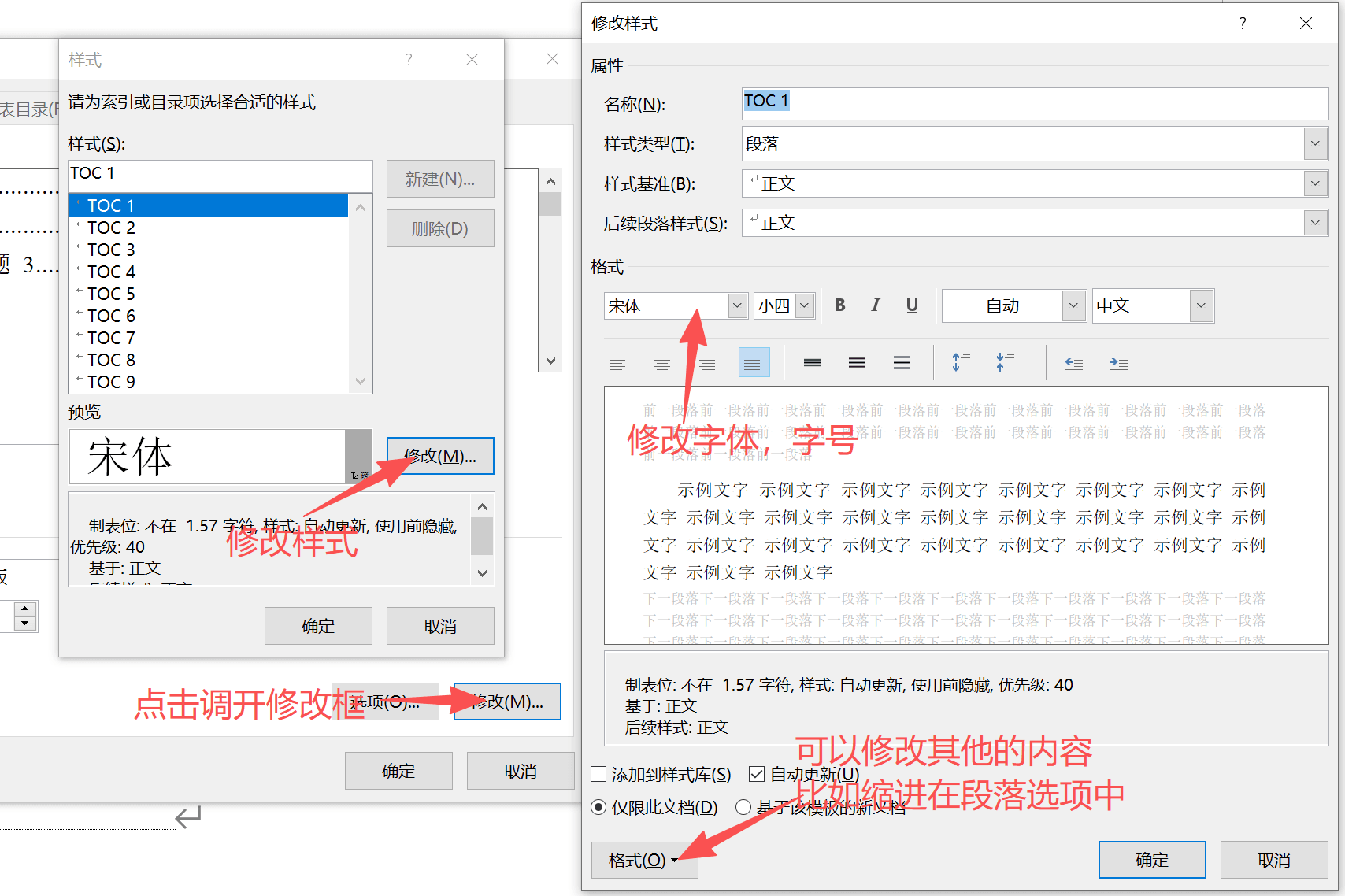
Task: Click 修改(M)... button in 样式 dialog
Action: 440,456
